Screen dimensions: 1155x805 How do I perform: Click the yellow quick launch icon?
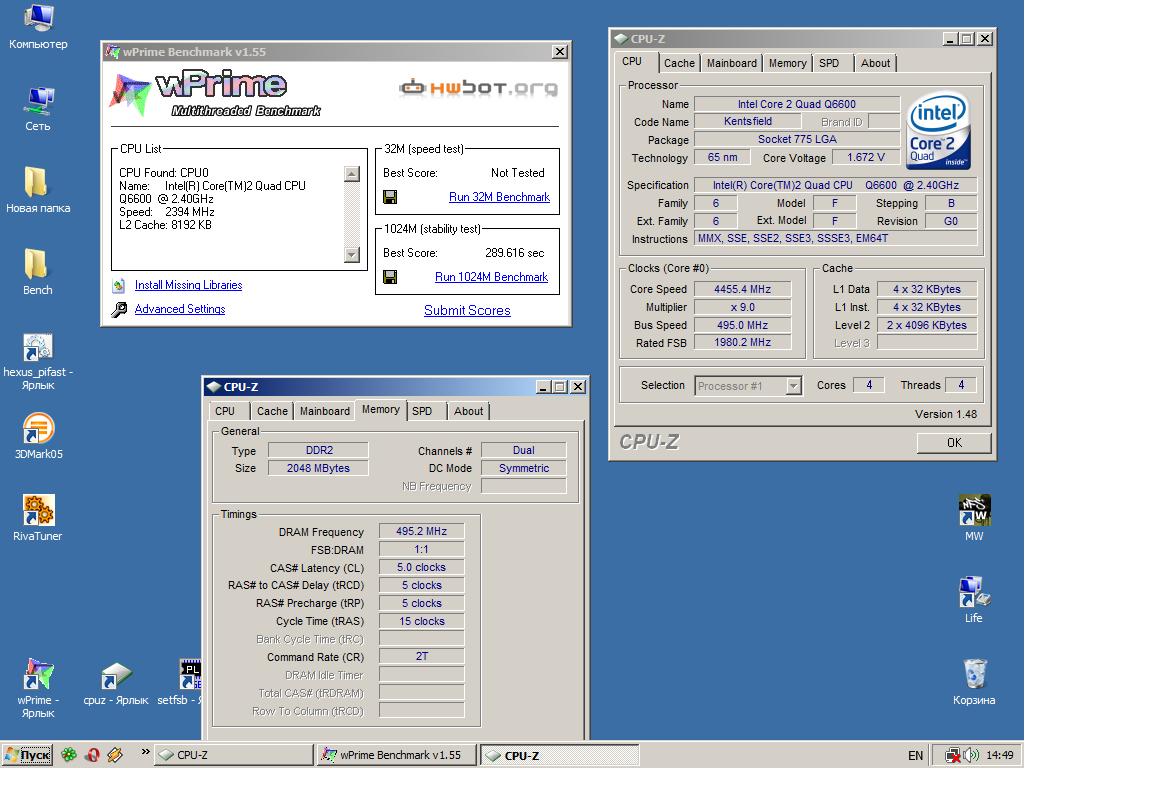click(115, 755)
